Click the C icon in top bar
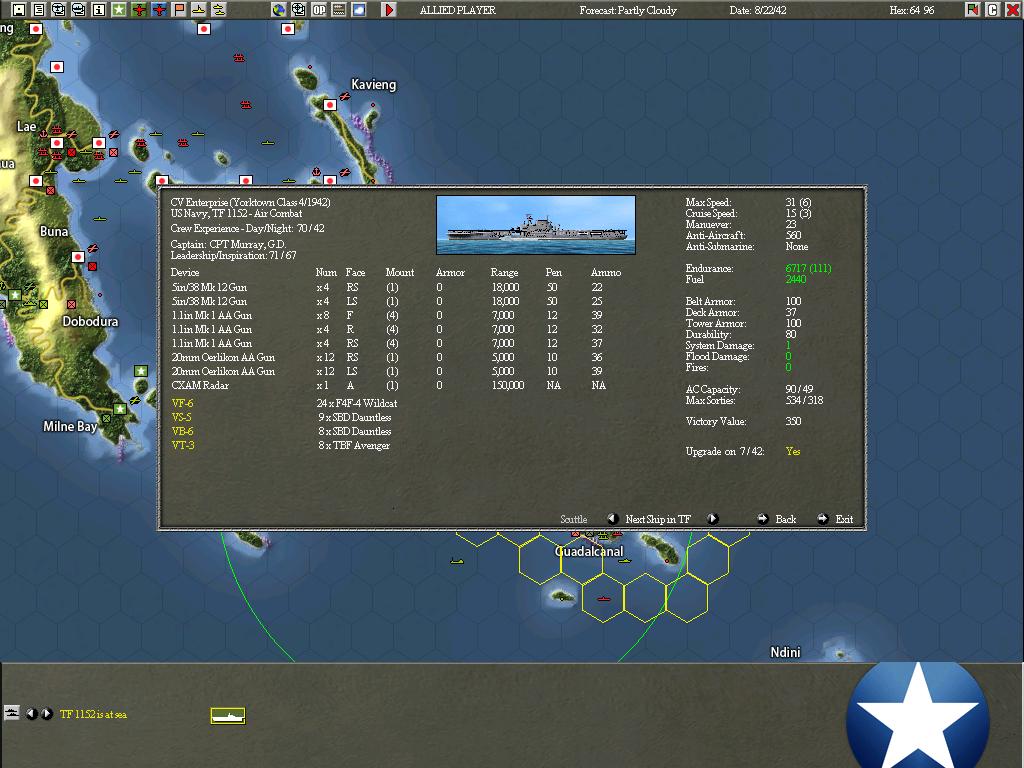The height and width of the screenshot is (768, 1024). click(993, 10)
